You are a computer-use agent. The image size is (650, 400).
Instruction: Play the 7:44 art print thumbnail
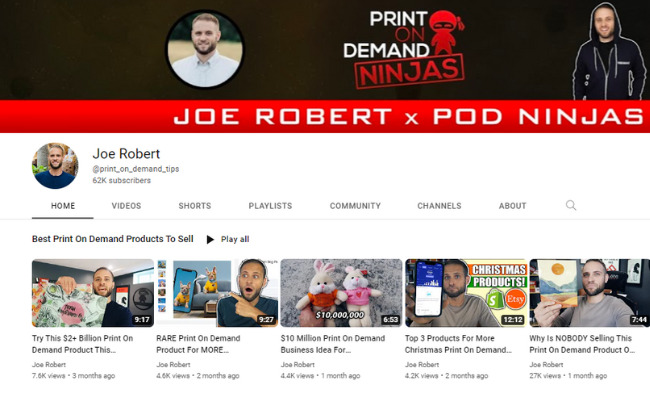tap(589, 293)
